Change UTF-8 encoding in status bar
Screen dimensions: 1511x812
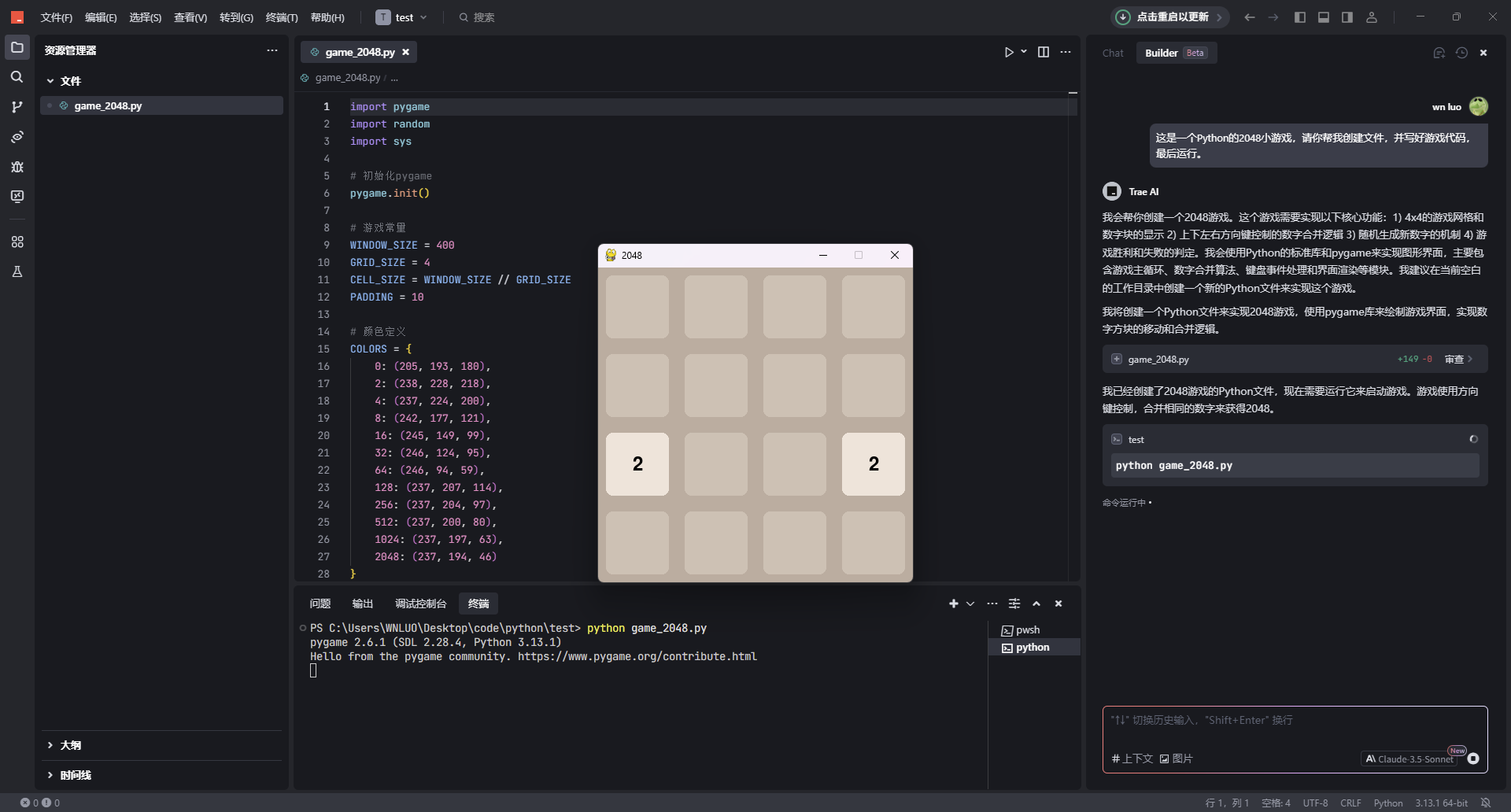(x=1315, y=803)
